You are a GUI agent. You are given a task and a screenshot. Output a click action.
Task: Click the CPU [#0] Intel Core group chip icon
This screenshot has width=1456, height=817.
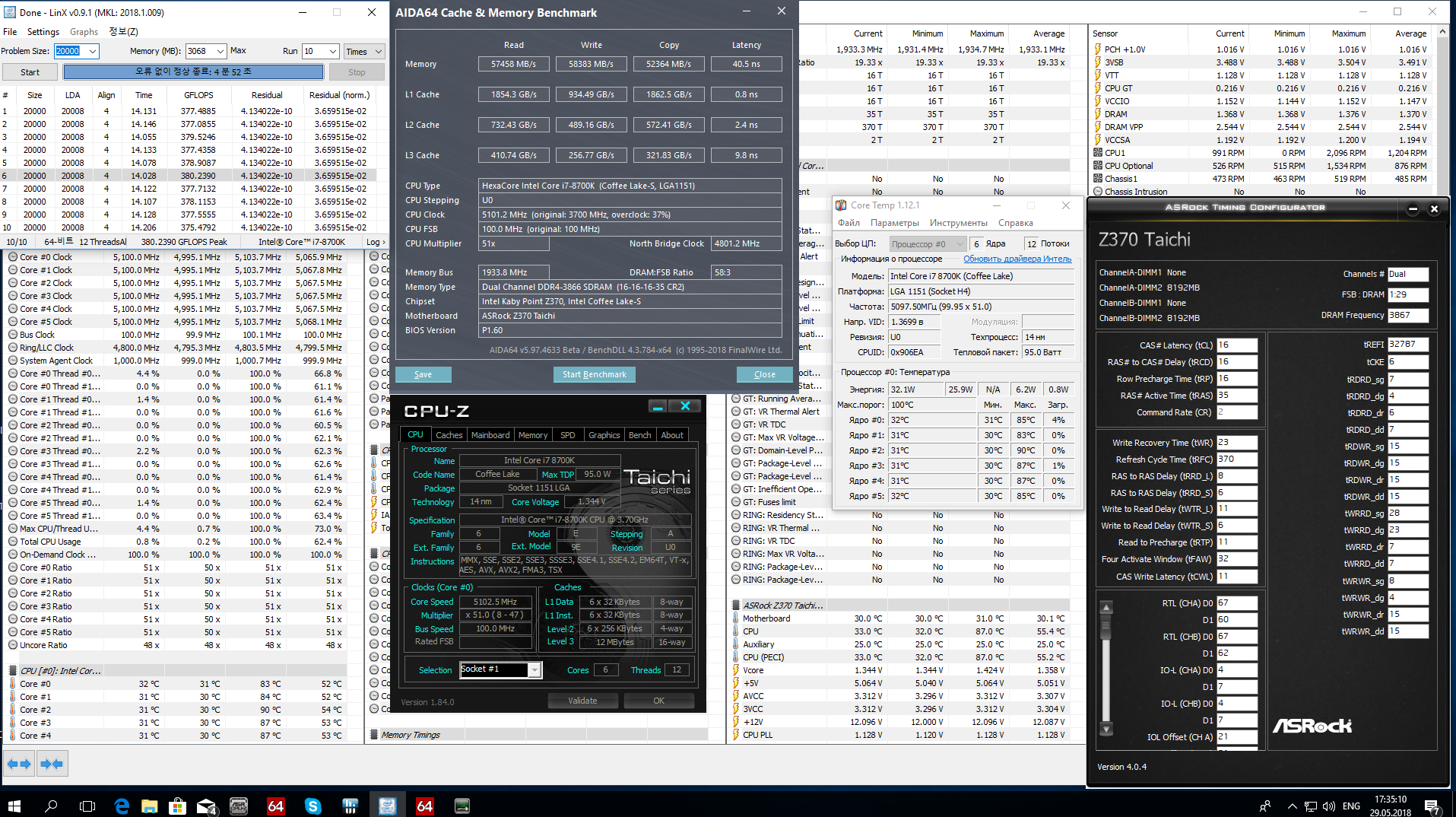13,671
